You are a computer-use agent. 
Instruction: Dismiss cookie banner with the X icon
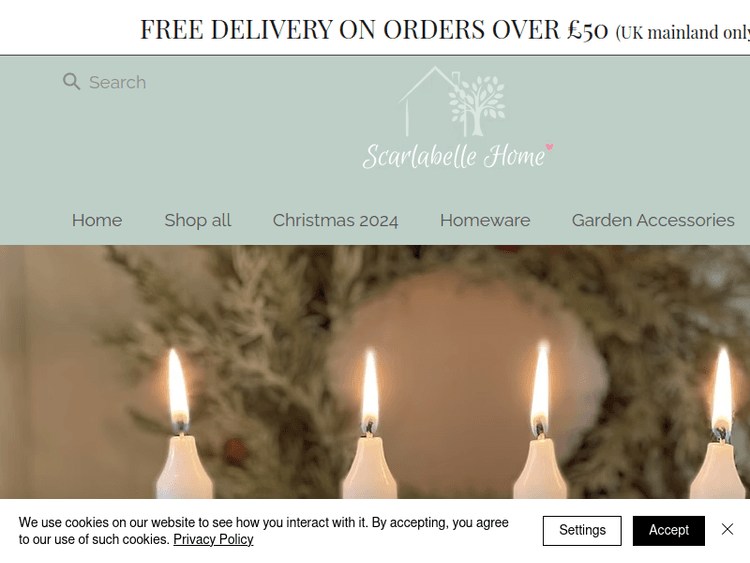[727, 529]
